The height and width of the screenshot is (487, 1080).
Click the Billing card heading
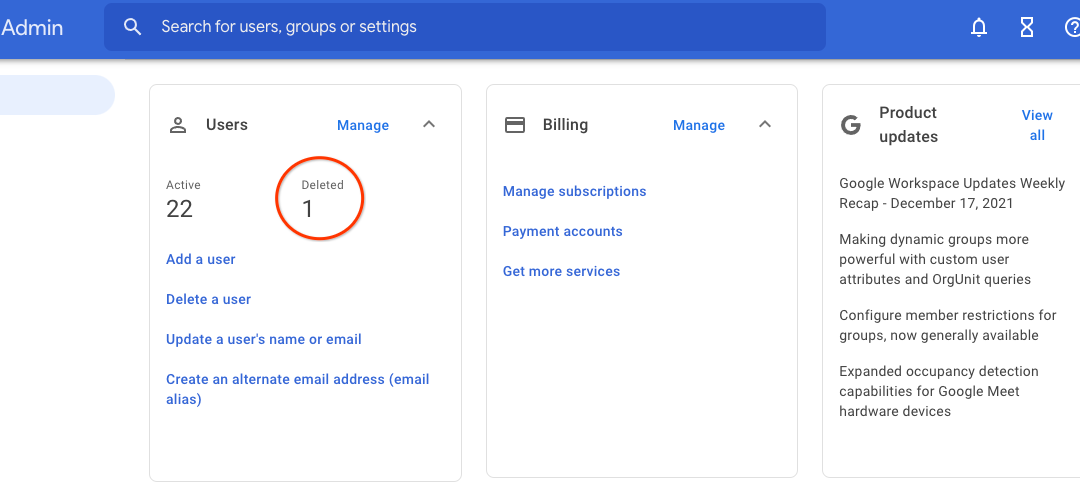[x=565, y=125]
